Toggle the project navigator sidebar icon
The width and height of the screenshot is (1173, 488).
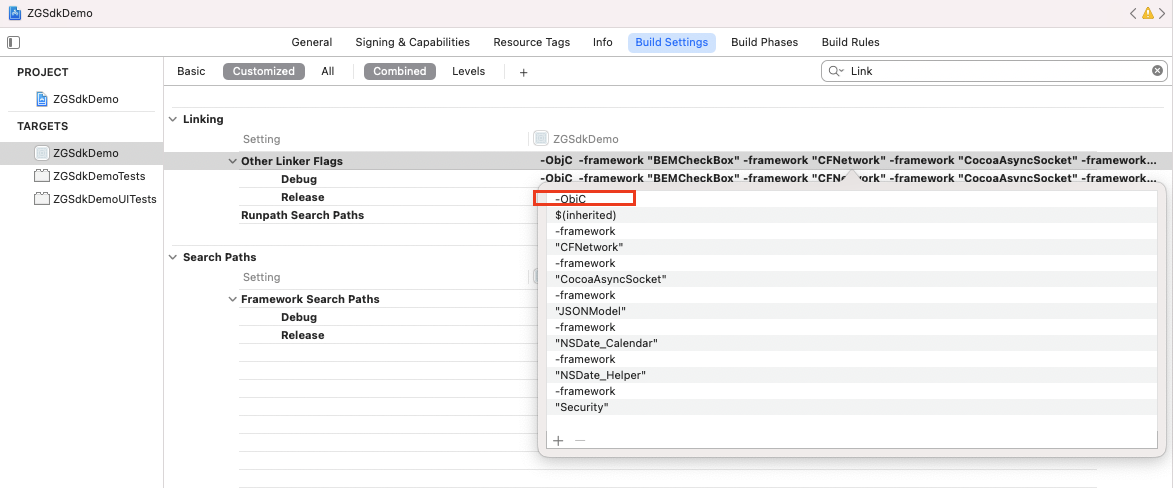pos(13,43)
